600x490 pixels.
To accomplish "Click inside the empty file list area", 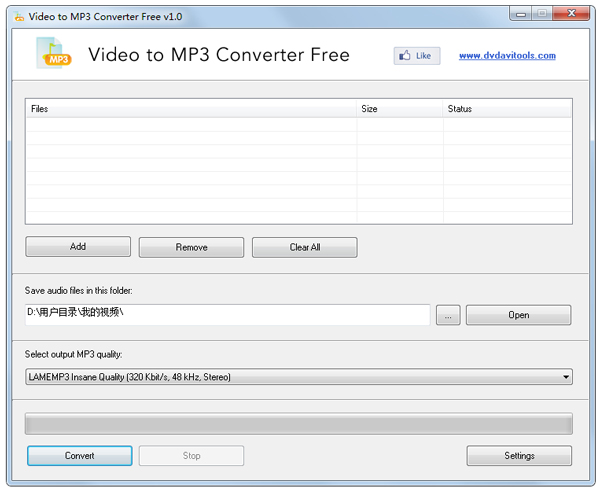I will 298,170.
